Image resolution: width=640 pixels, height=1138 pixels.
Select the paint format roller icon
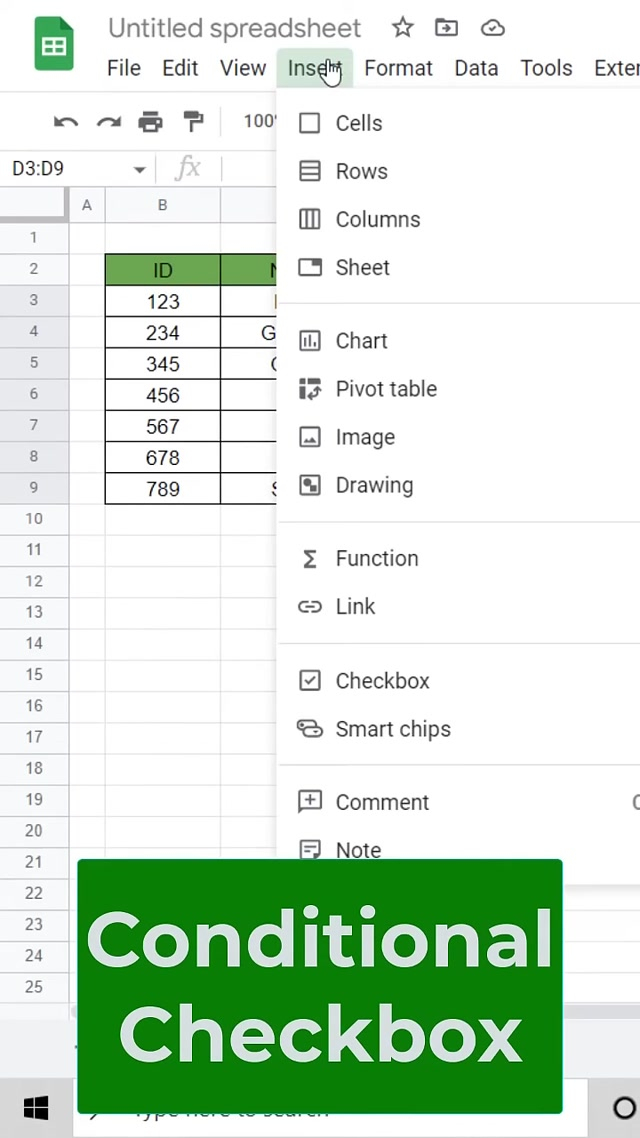click(193, 122)
